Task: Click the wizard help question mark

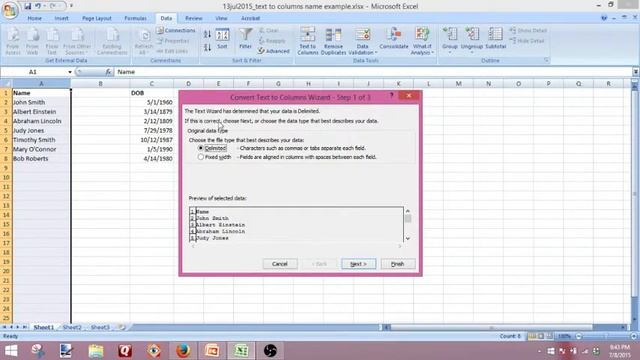Action: click(391, 96)
